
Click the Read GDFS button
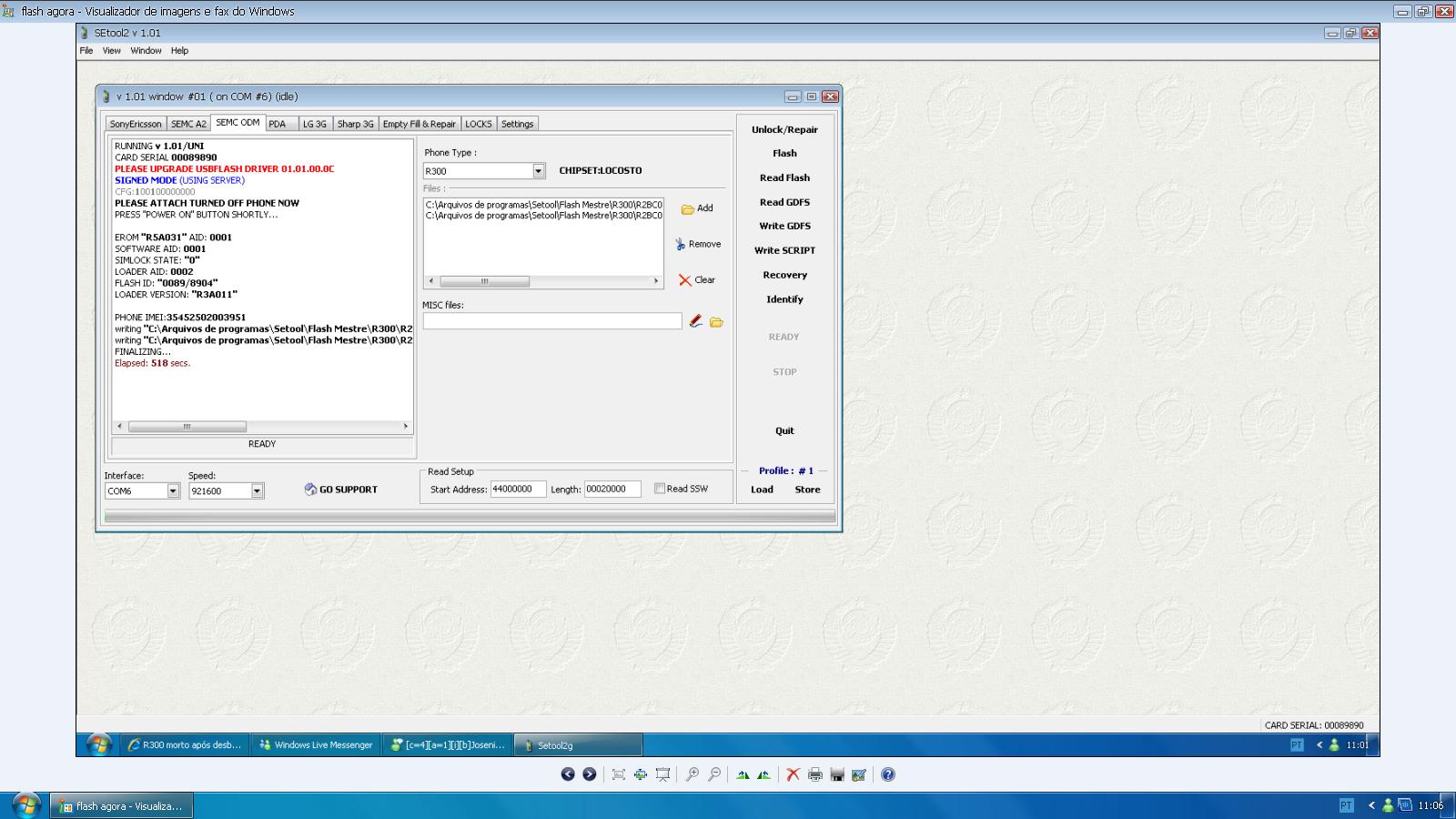[784, 202]
